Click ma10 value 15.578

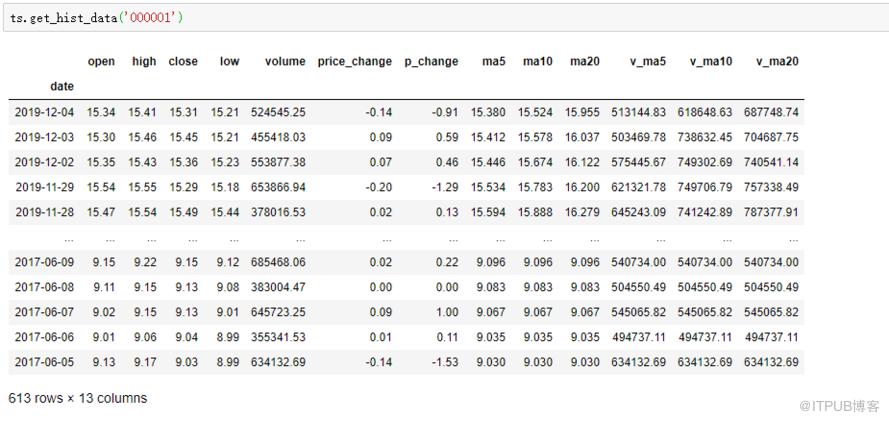pyautogui.click(x=535, y=137)
